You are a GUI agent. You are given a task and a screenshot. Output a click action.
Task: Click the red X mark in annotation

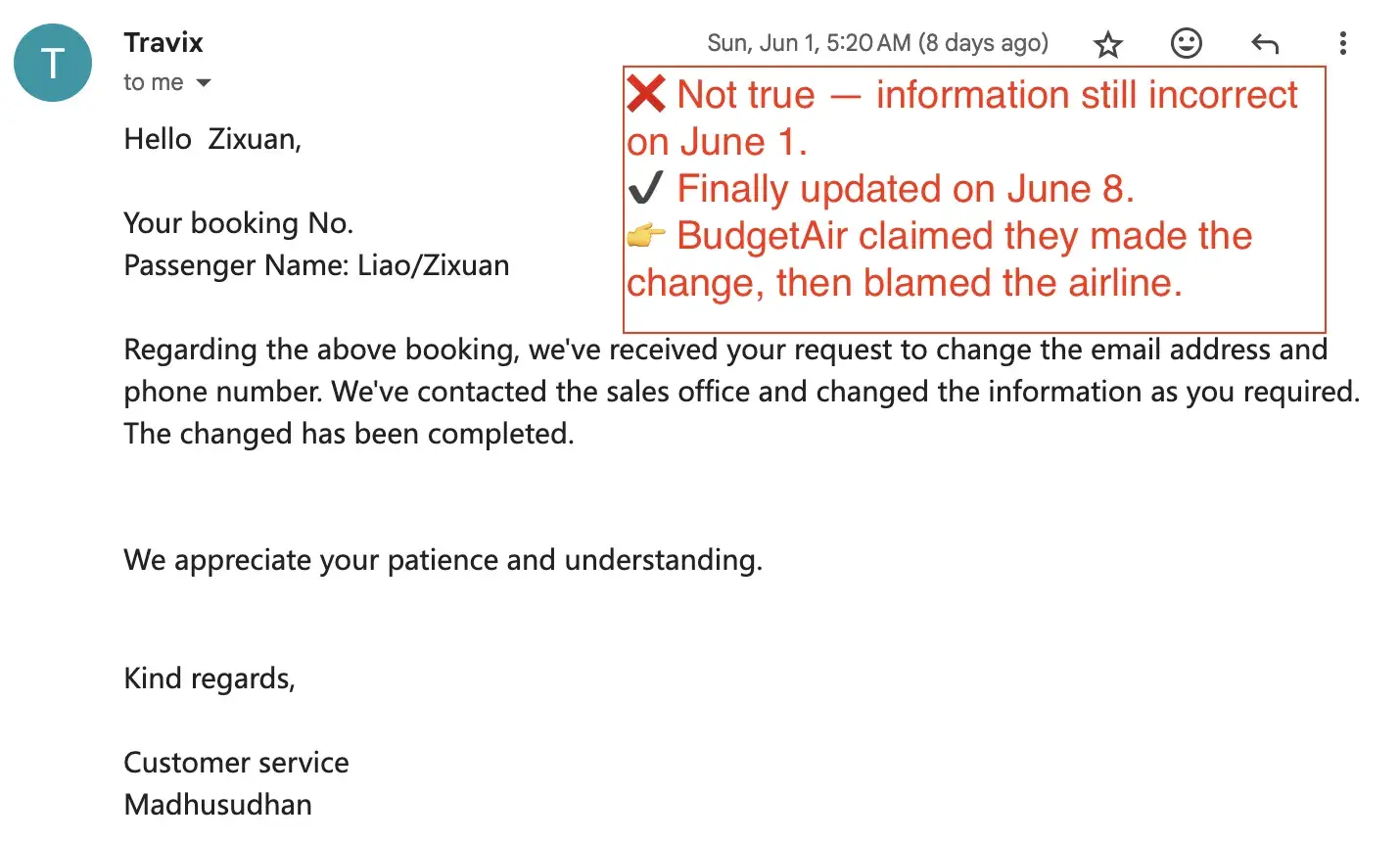click(x=646, y=95)
